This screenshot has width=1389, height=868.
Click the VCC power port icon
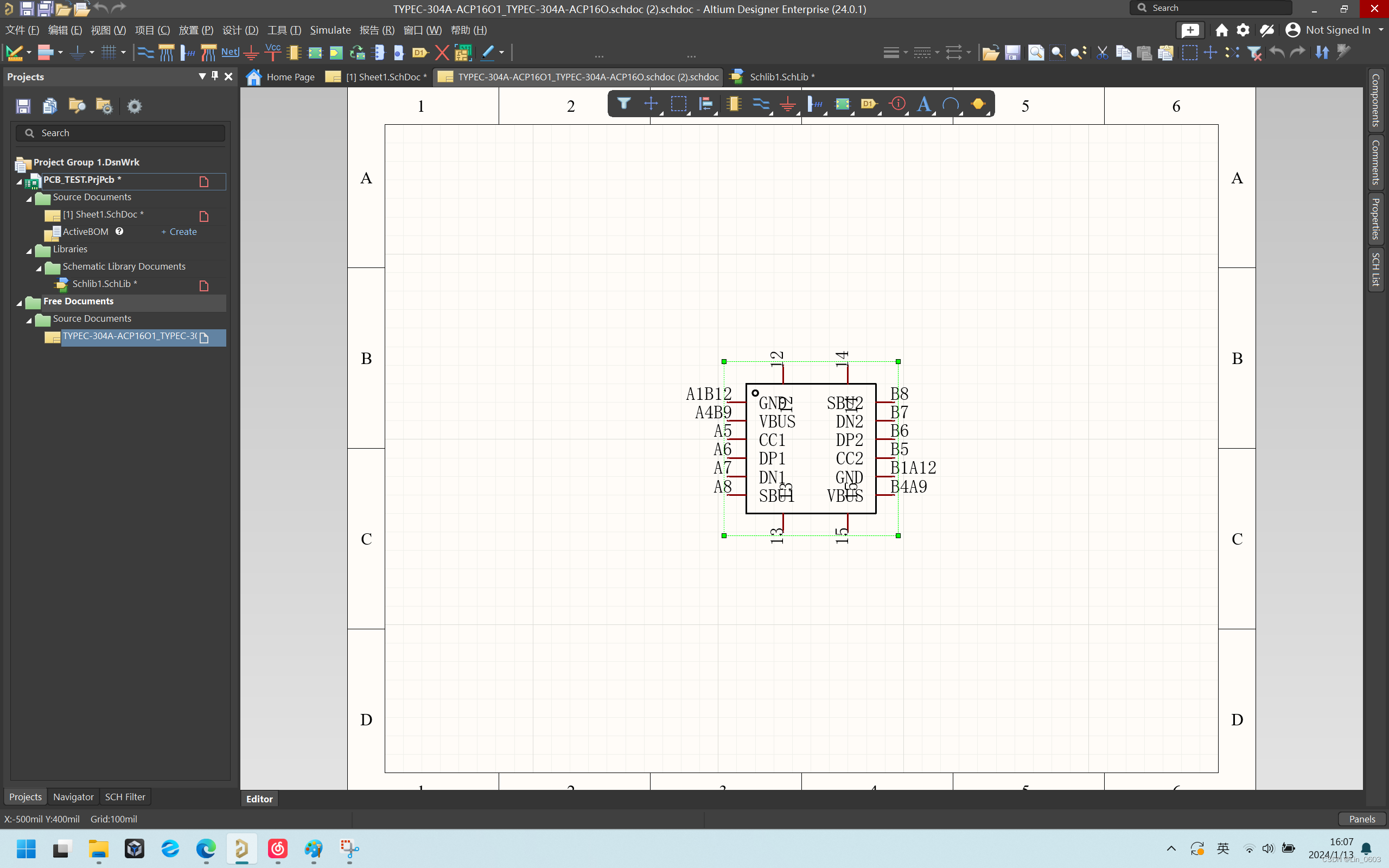coord(272,52)
